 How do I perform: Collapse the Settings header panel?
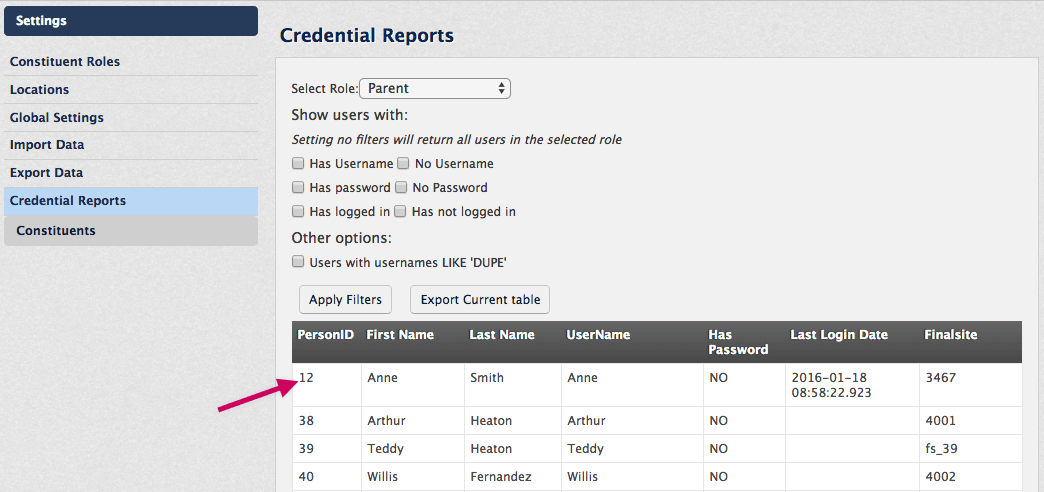point(130,21)
